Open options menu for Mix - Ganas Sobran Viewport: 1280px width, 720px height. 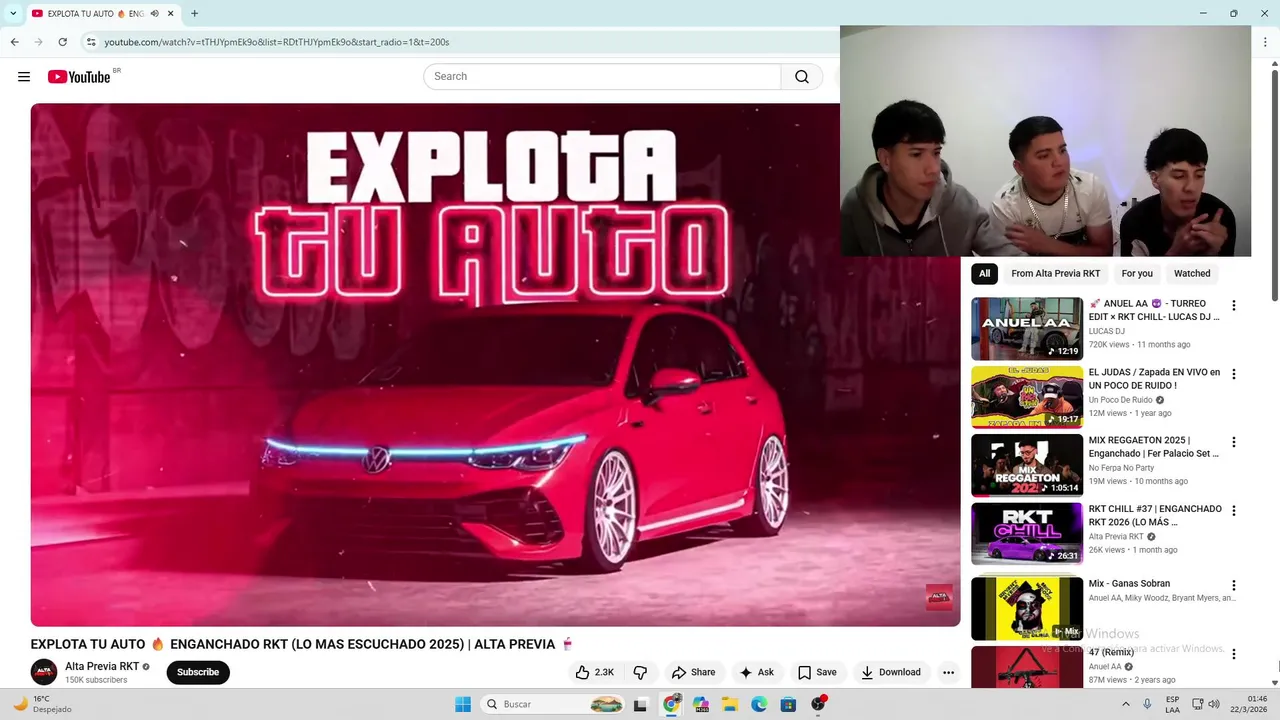pyautogui.click(x=1233, y=586)
